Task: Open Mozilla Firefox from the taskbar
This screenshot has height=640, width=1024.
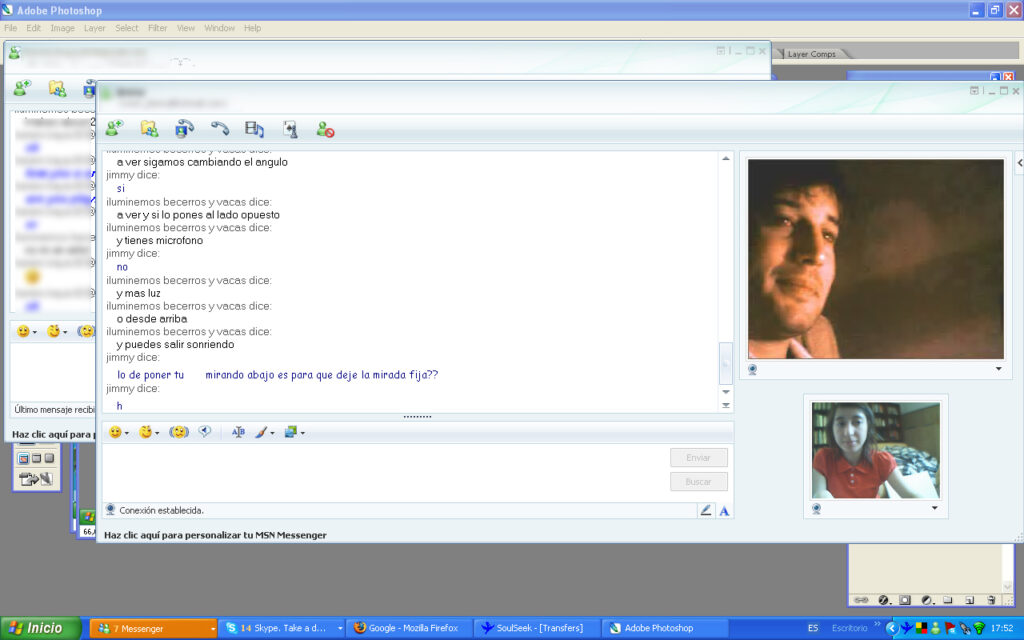Action: coord(406,628)
